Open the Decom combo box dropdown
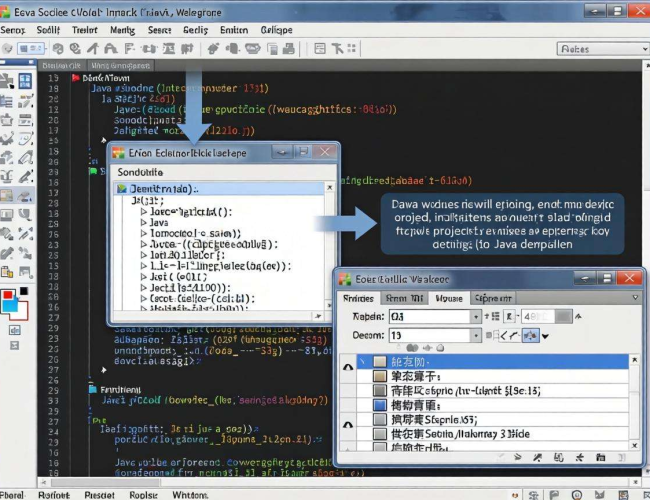This screenshot has width=650, height=500. (475, 336)
